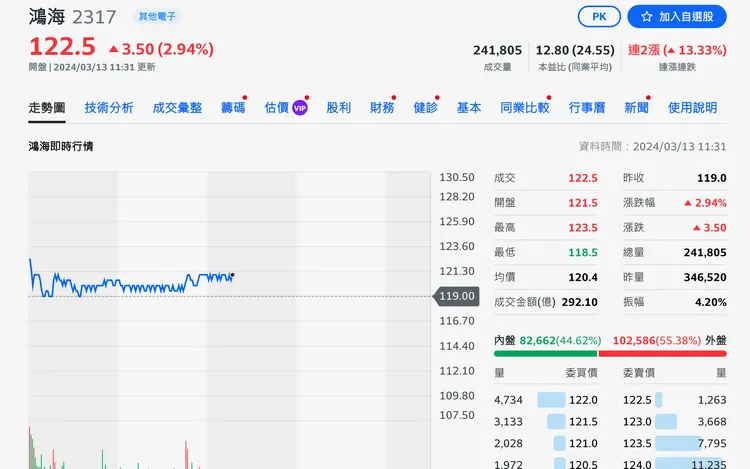Viewport: 750px width, 469px height.
Task: Click the 成交金額(億) 292.10 value
Action: [579, 302]
